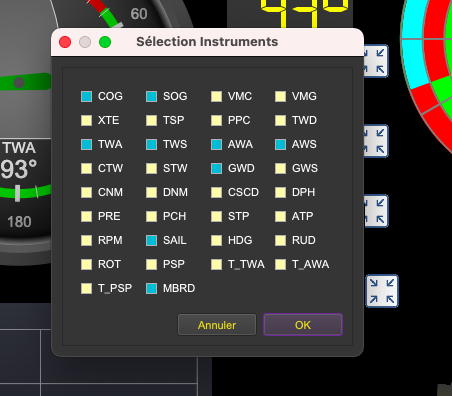The image size is (452, 396).
Task: Uncheck the COG instrument checkbox
Action: coord(87,96)
